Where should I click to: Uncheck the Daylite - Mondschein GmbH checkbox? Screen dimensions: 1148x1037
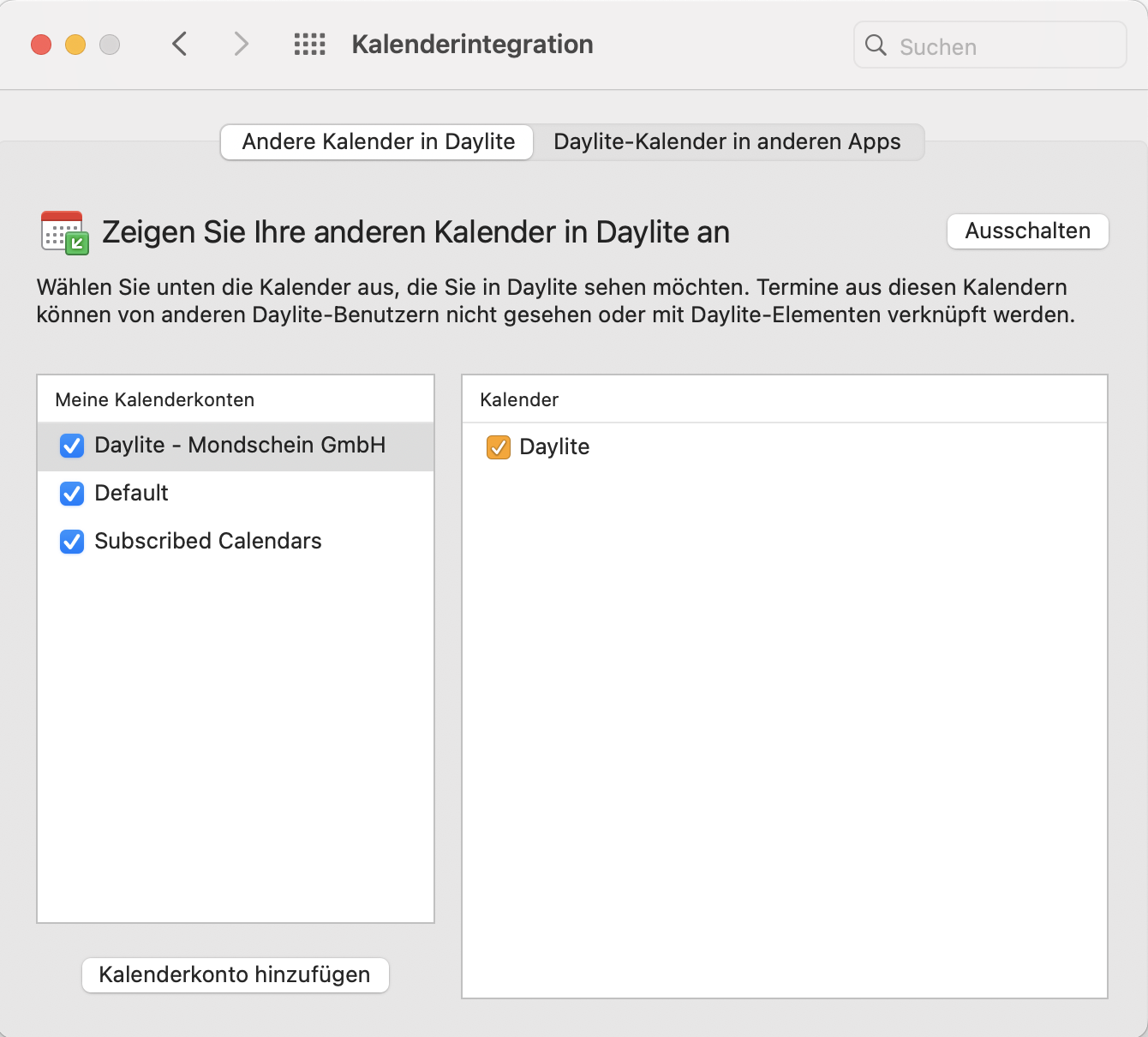point(72,446)
